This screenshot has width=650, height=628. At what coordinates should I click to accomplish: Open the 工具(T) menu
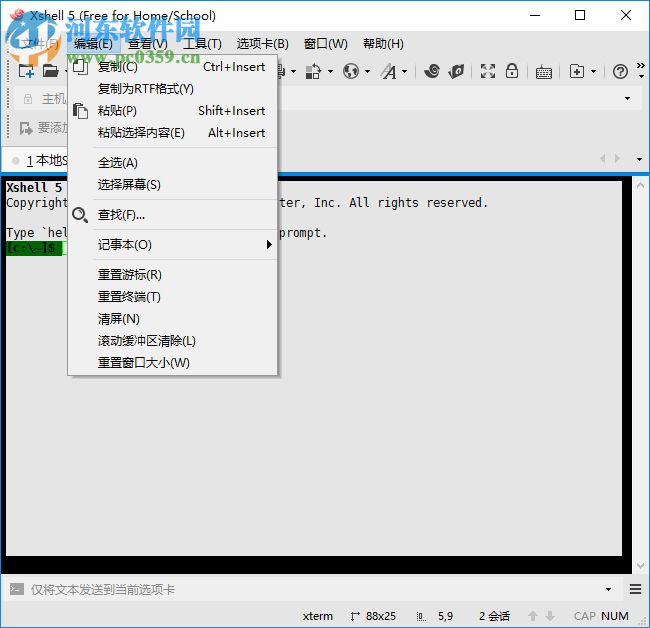click(x=202, y=44)
